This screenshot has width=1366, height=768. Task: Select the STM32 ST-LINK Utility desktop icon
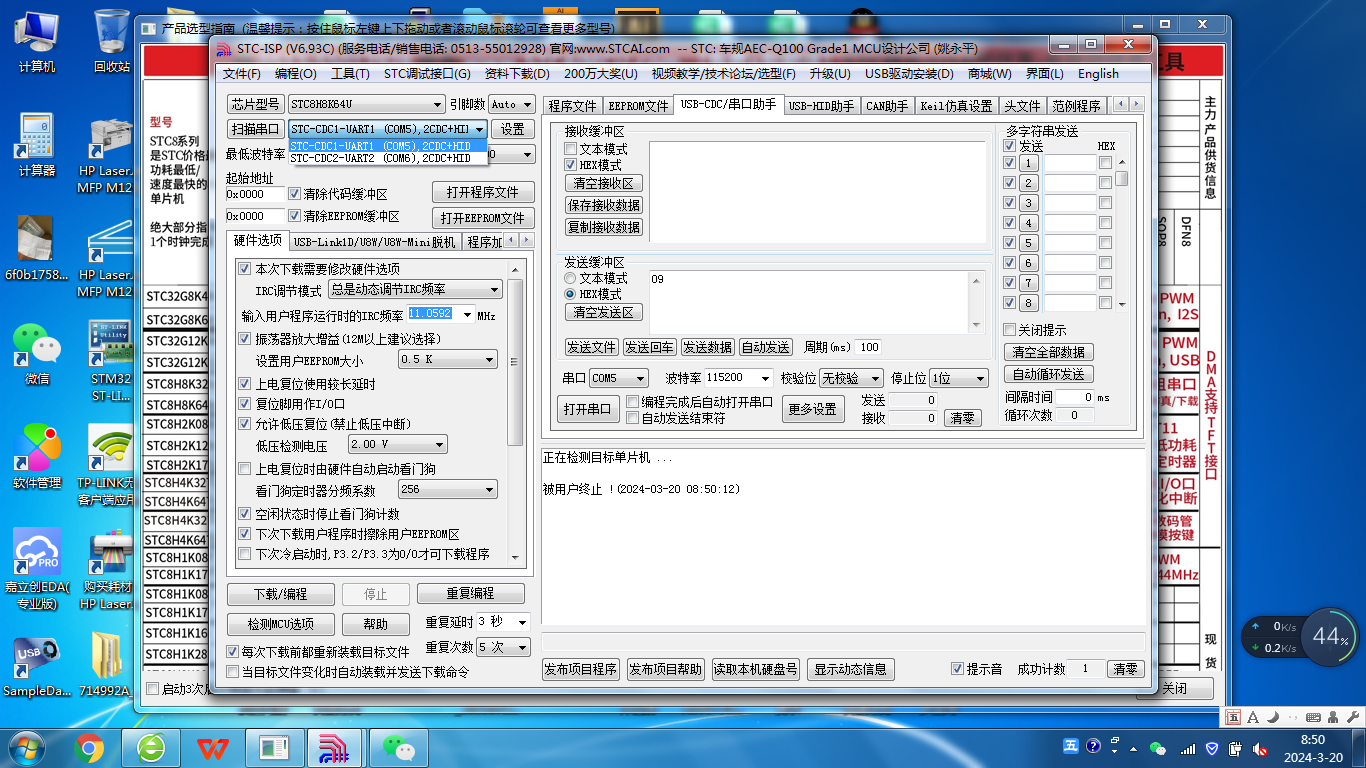point(111,360)
